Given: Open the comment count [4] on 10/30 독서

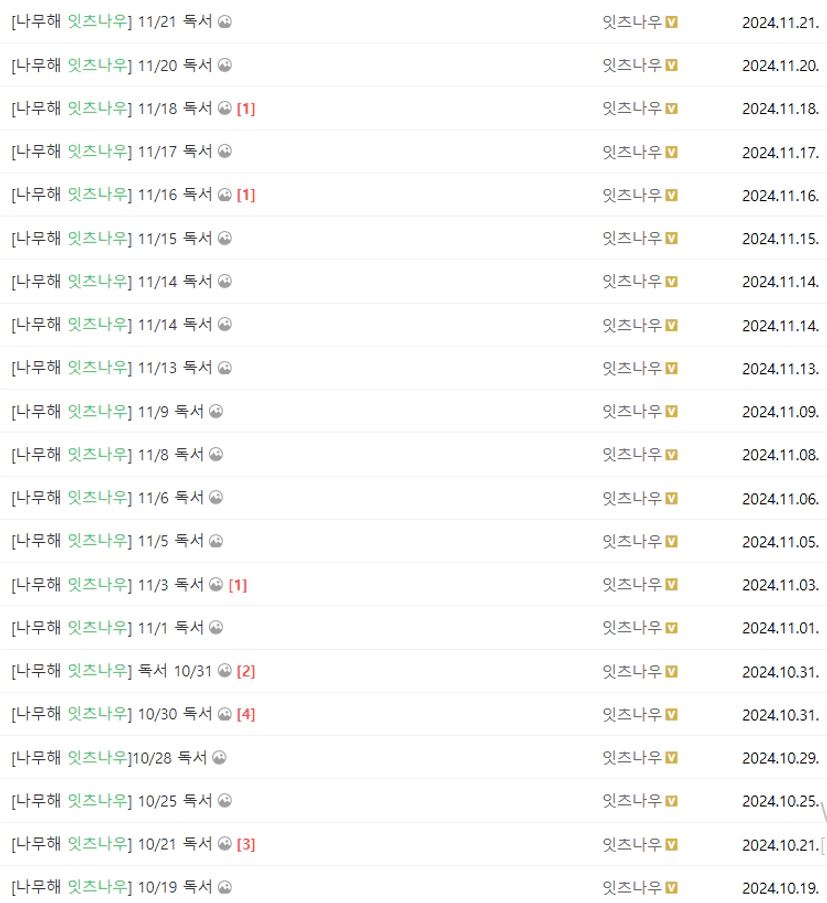Looking at the screenshot, I should [246, 715].
